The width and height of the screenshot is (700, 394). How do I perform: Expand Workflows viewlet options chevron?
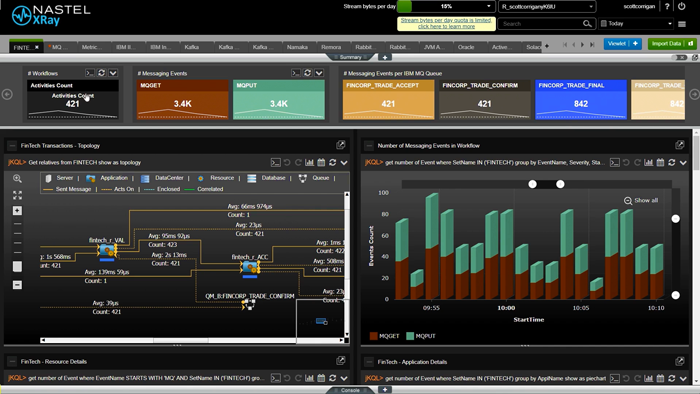pos(113,73)
